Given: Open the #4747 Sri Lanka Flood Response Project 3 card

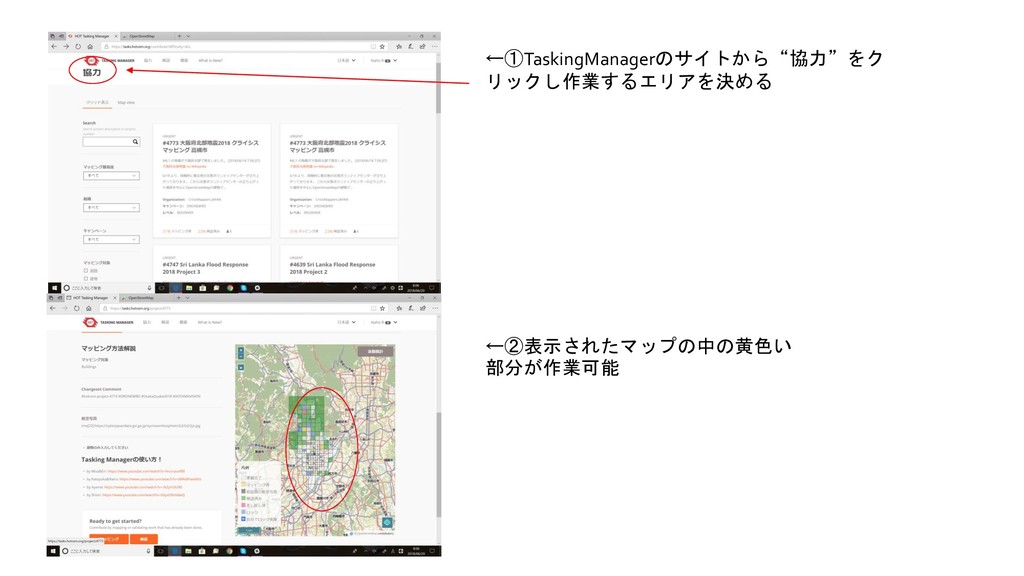Looking at the screenshot, I should tap(212, 263).
